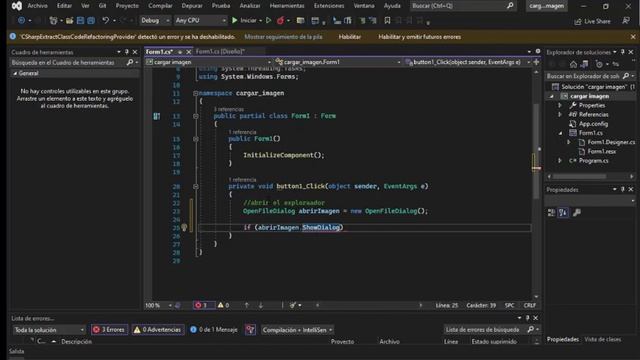
Task: Toggle the 0 de 1 Mensaje filter
Action: click(213, 330)
